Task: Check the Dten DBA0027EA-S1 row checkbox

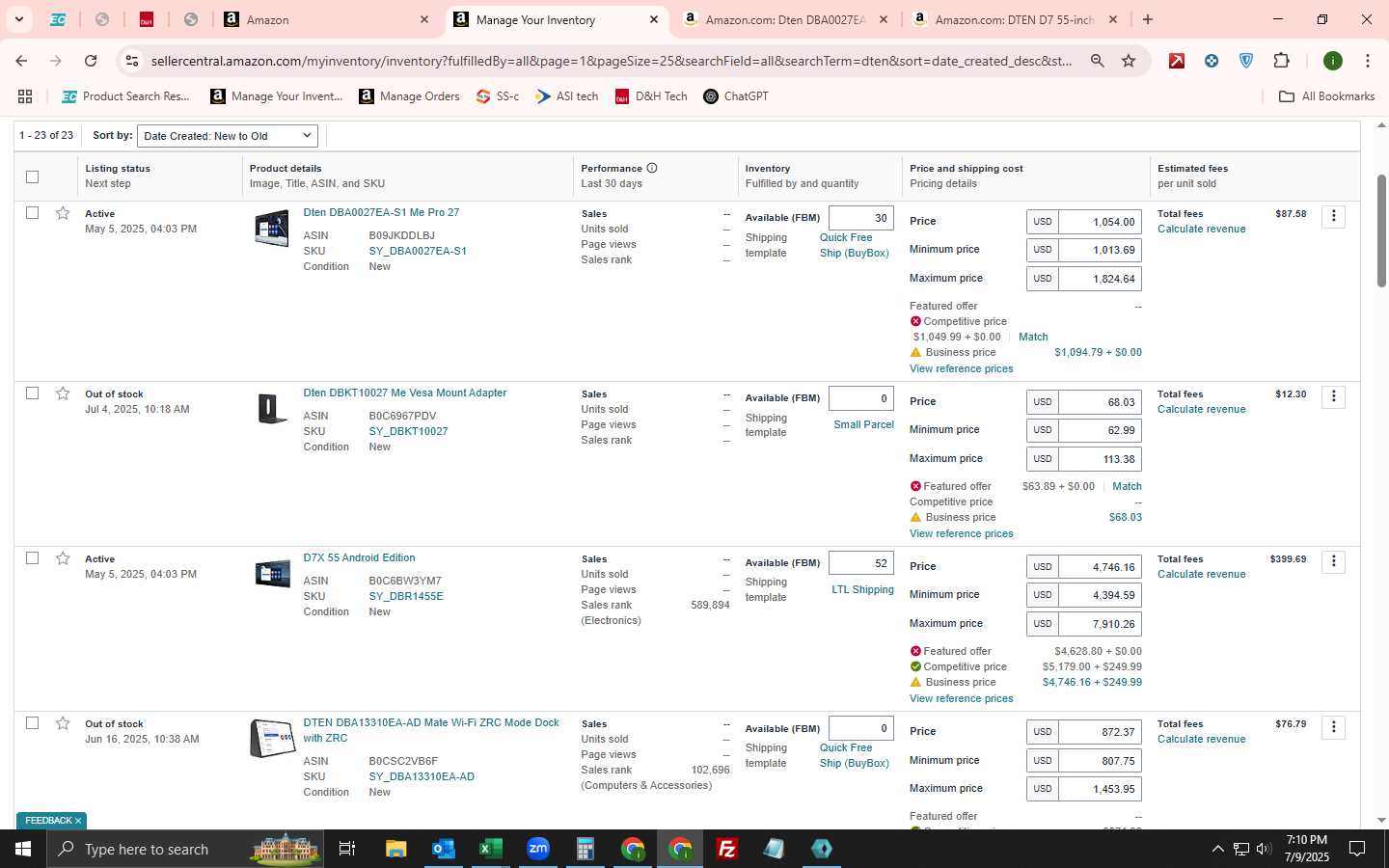Action: [32, 212]
